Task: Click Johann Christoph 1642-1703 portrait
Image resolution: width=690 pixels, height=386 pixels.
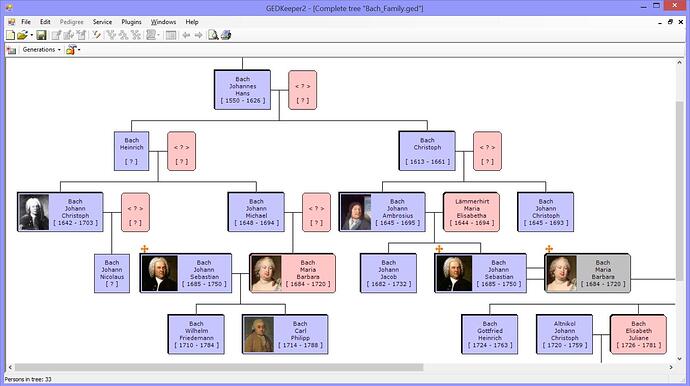Action: pos(34,212)
